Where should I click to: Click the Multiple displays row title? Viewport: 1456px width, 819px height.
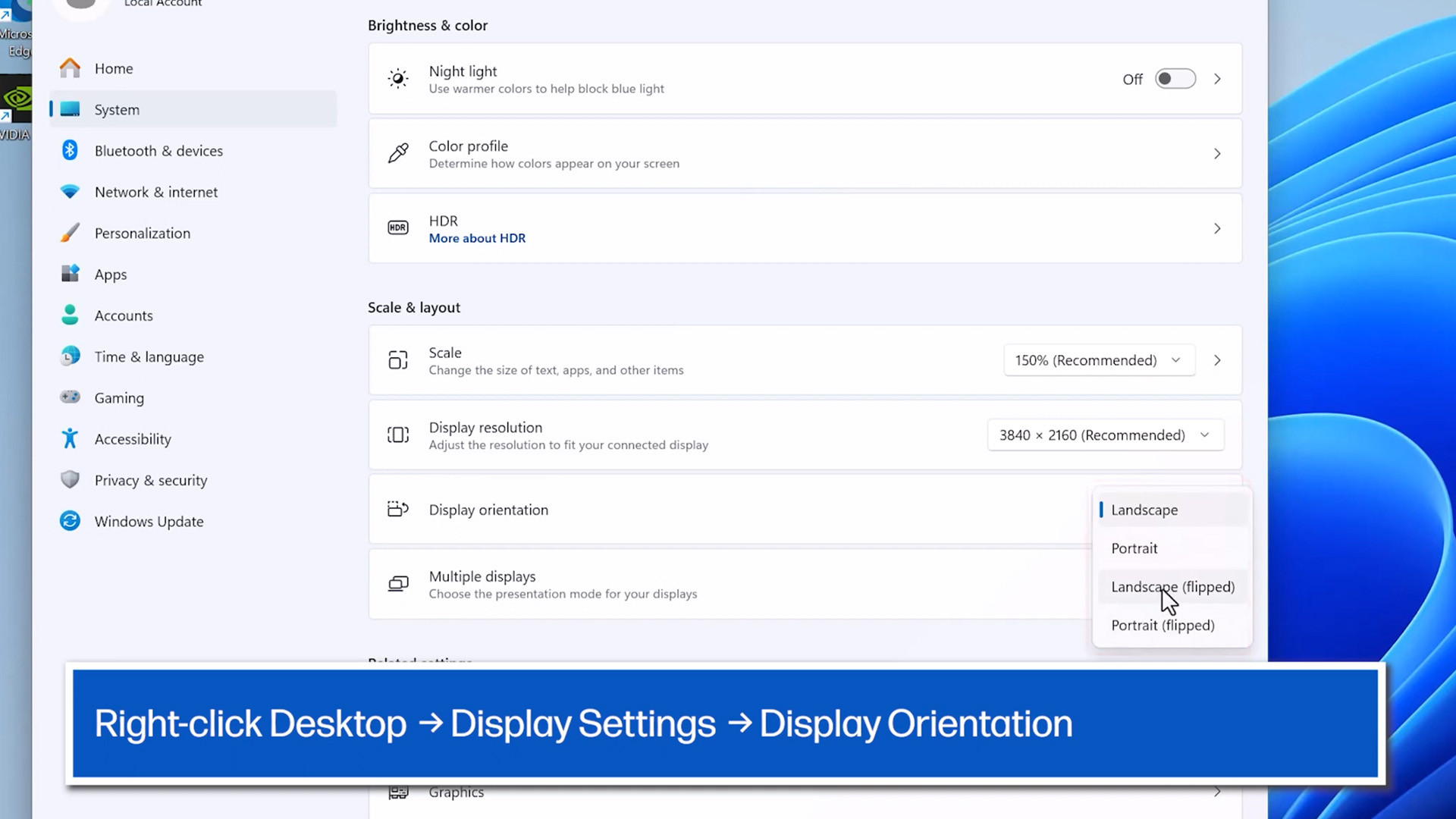(x=482, y=576)
